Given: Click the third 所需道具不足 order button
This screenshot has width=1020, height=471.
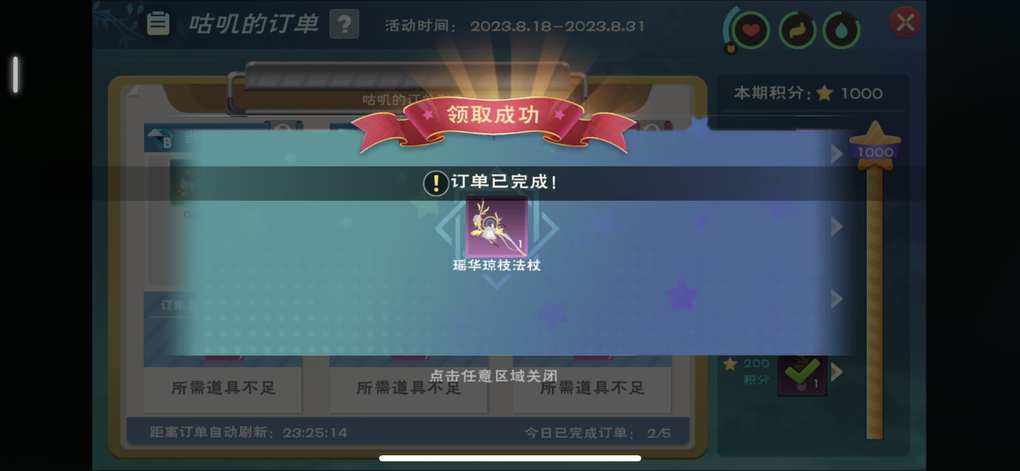Looking at the screenshot, I should pos(593,389).
